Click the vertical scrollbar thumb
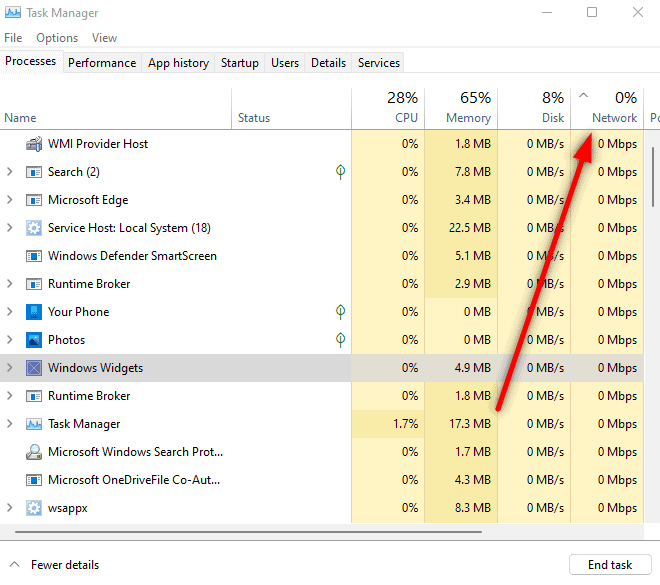Screen dimensions: 660x585 (652, 177)
